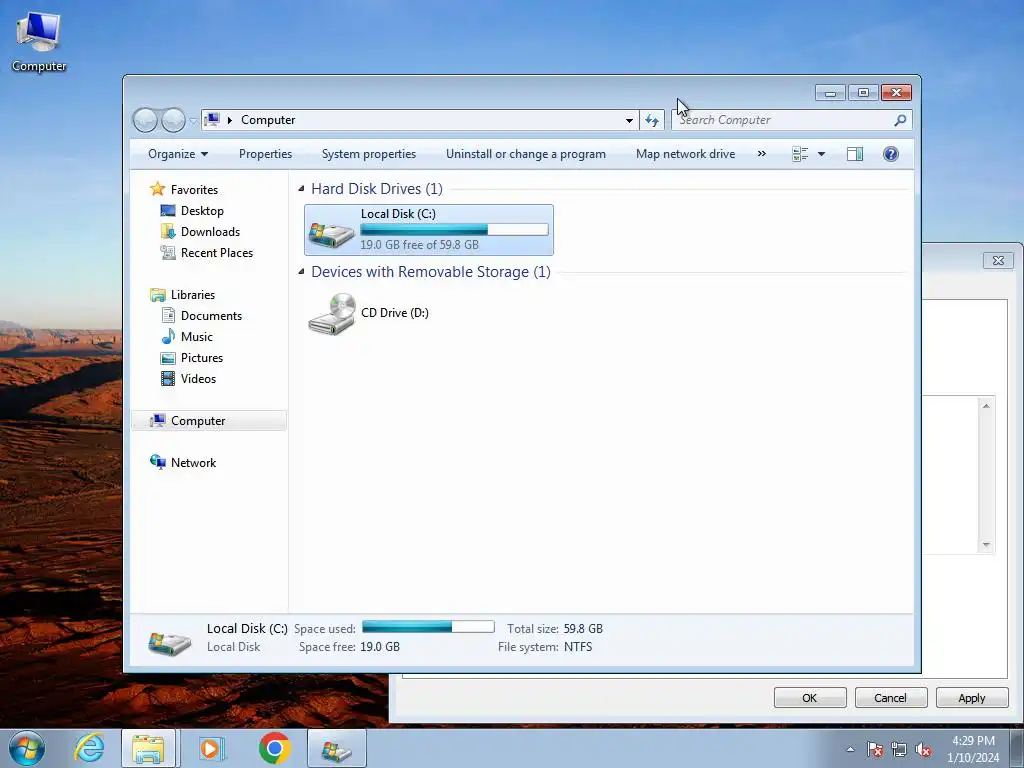
Task: Open address bar previous locations dropdown
Action: coord(629,120)
